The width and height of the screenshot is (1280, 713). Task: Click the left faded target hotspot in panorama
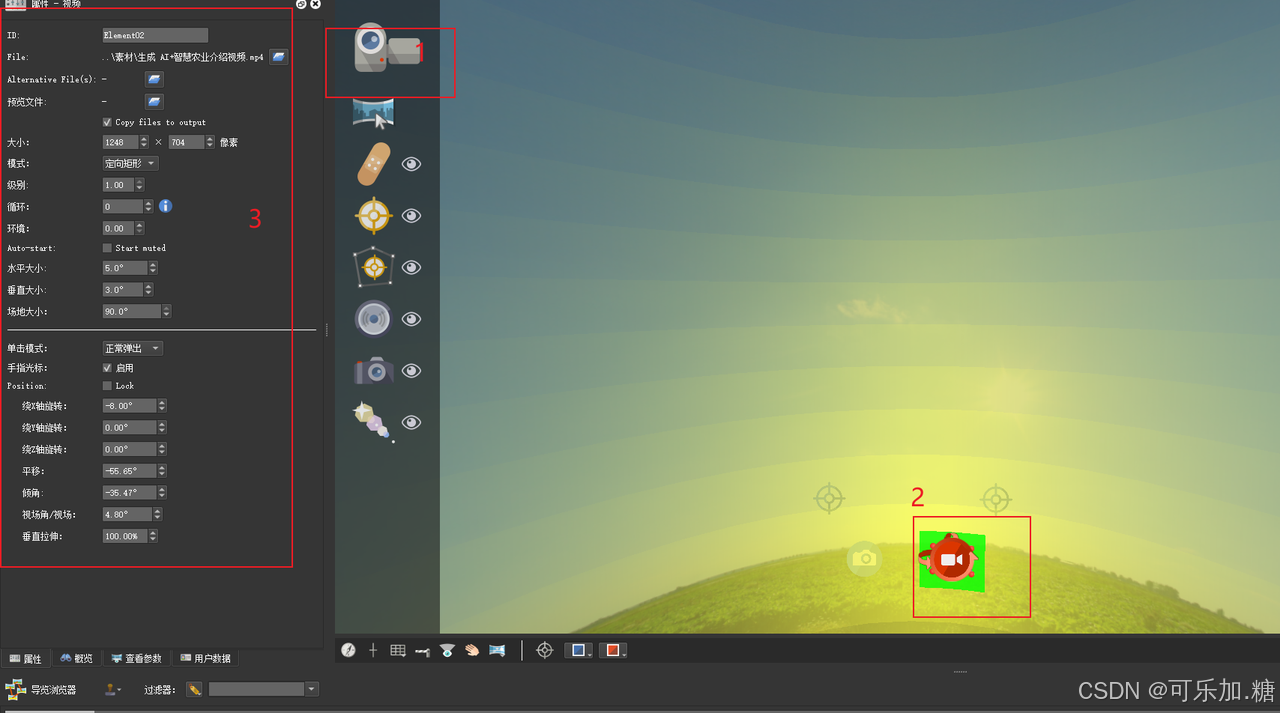click(829, 498)
